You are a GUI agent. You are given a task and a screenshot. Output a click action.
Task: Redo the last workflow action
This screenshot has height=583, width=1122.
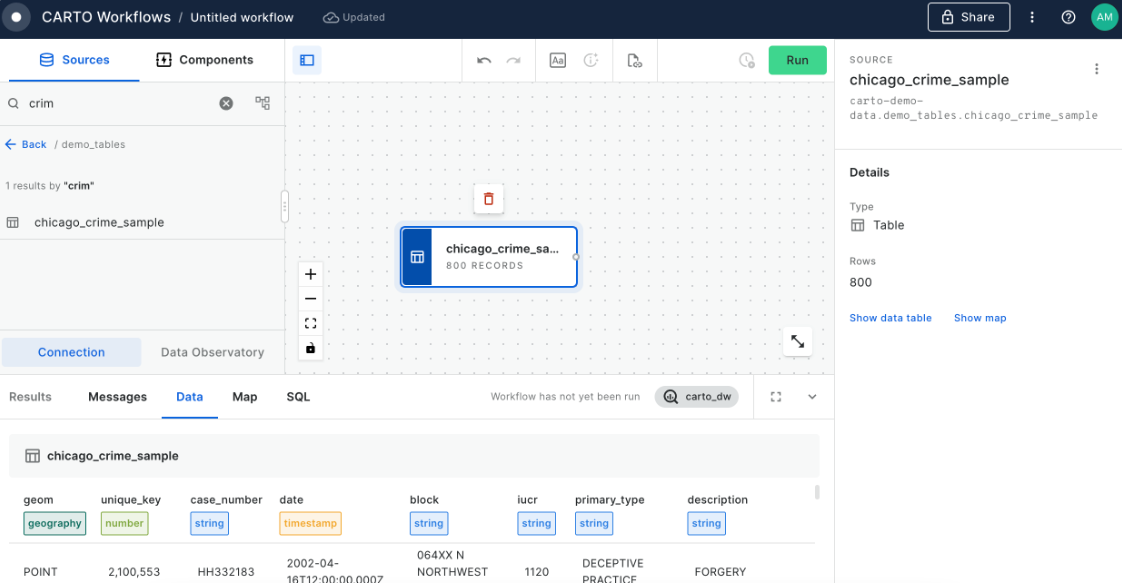(x=513, y=60)
